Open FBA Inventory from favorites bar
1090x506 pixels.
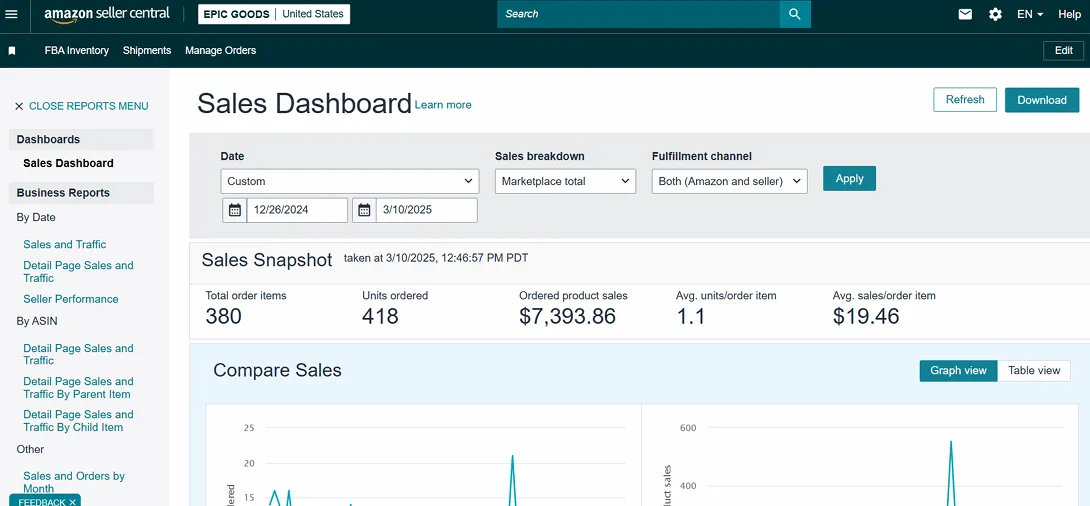(x=76, y=51)
